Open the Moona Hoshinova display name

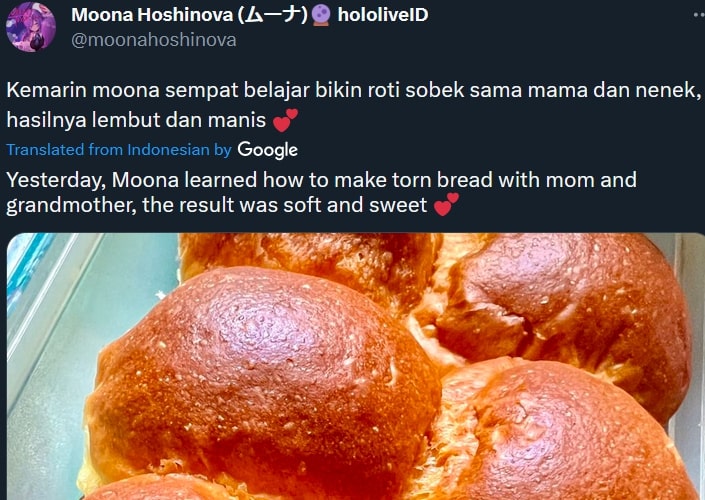(189, 15)
